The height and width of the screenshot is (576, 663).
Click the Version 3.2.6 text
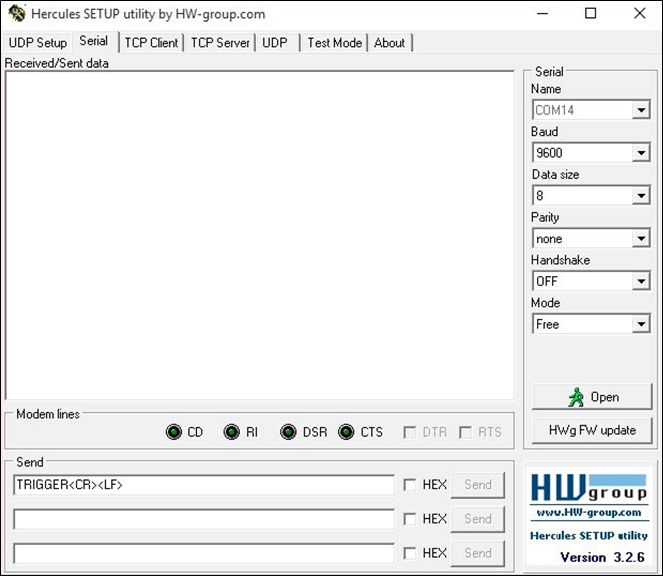pos(602,557)
